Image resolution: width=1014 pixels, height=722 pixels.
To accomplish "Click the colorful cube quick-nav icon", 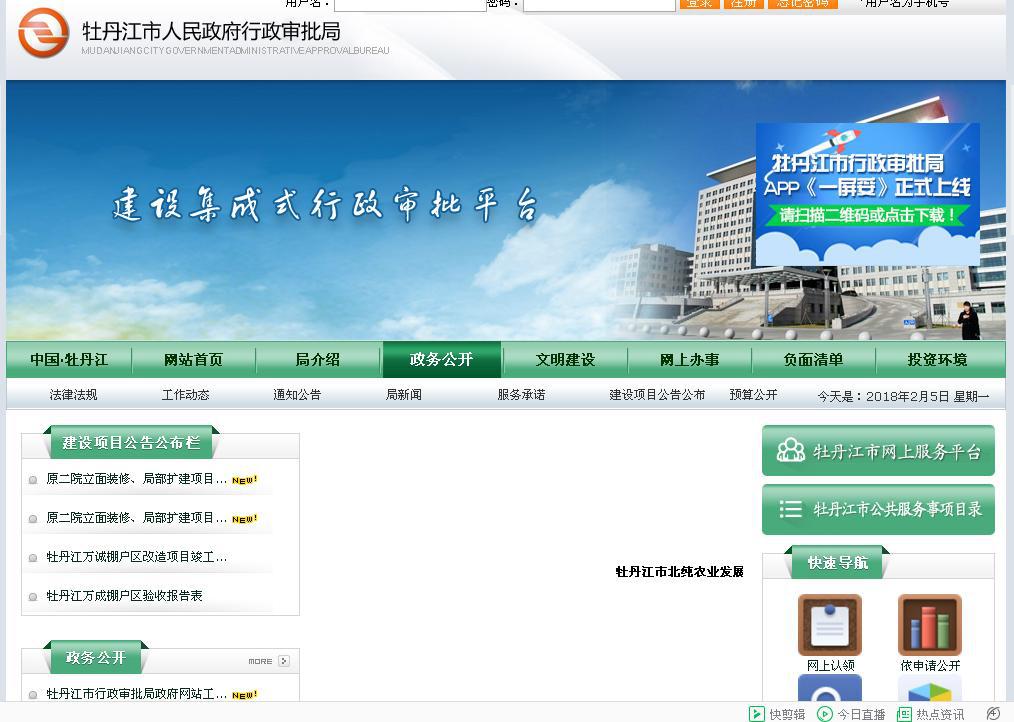I will pos(929,691).
